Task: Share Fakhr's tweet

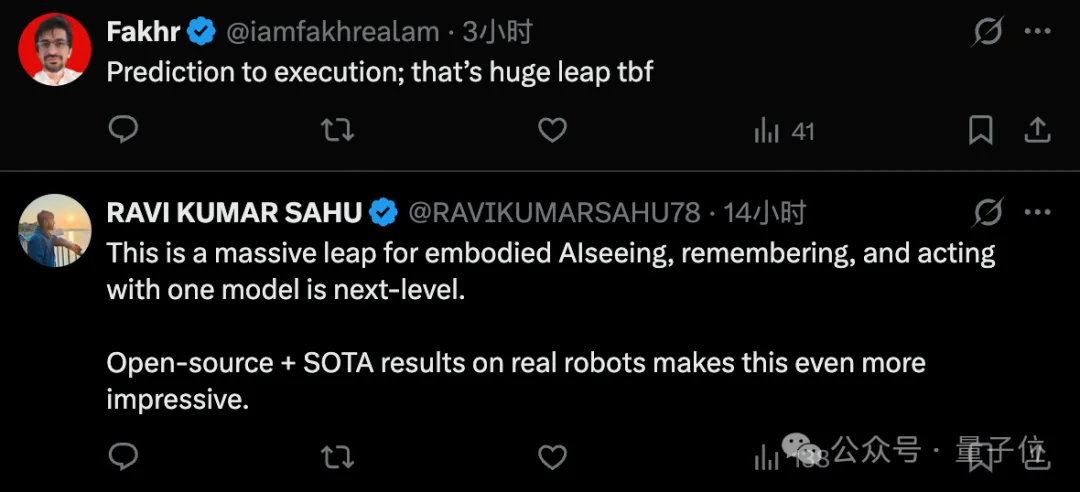Action: 1037,130
